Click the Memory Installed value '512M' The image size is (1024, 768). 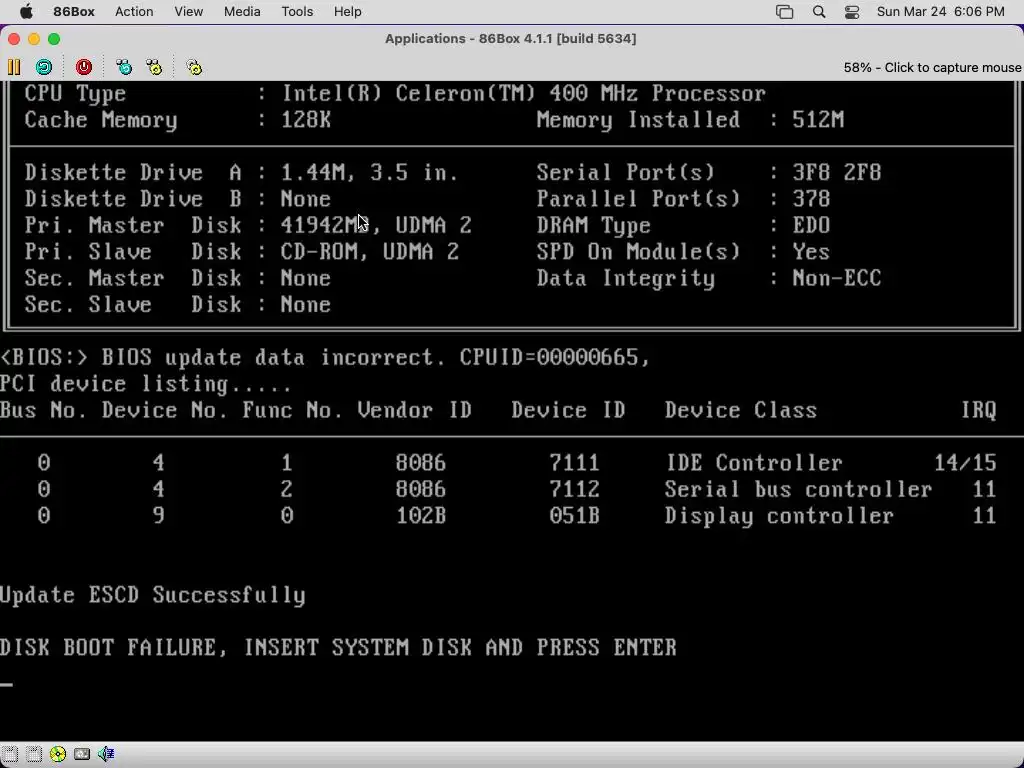point(818,120)
